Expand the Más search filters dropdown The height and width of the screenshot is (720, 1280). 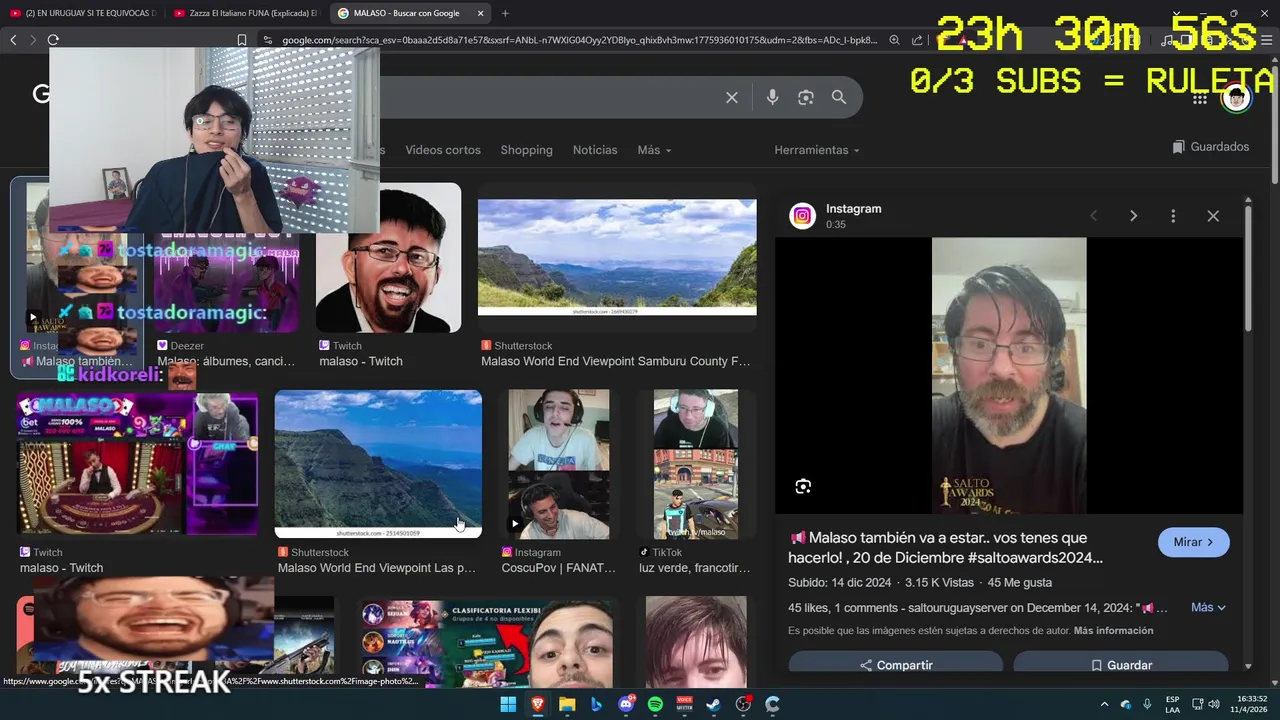(654, 150)
